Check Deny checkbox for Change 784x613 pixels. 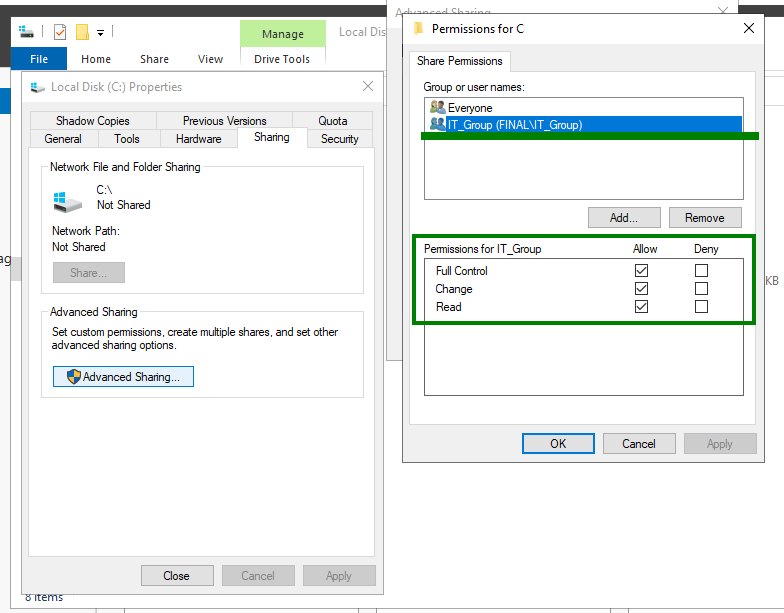[702, 288]
